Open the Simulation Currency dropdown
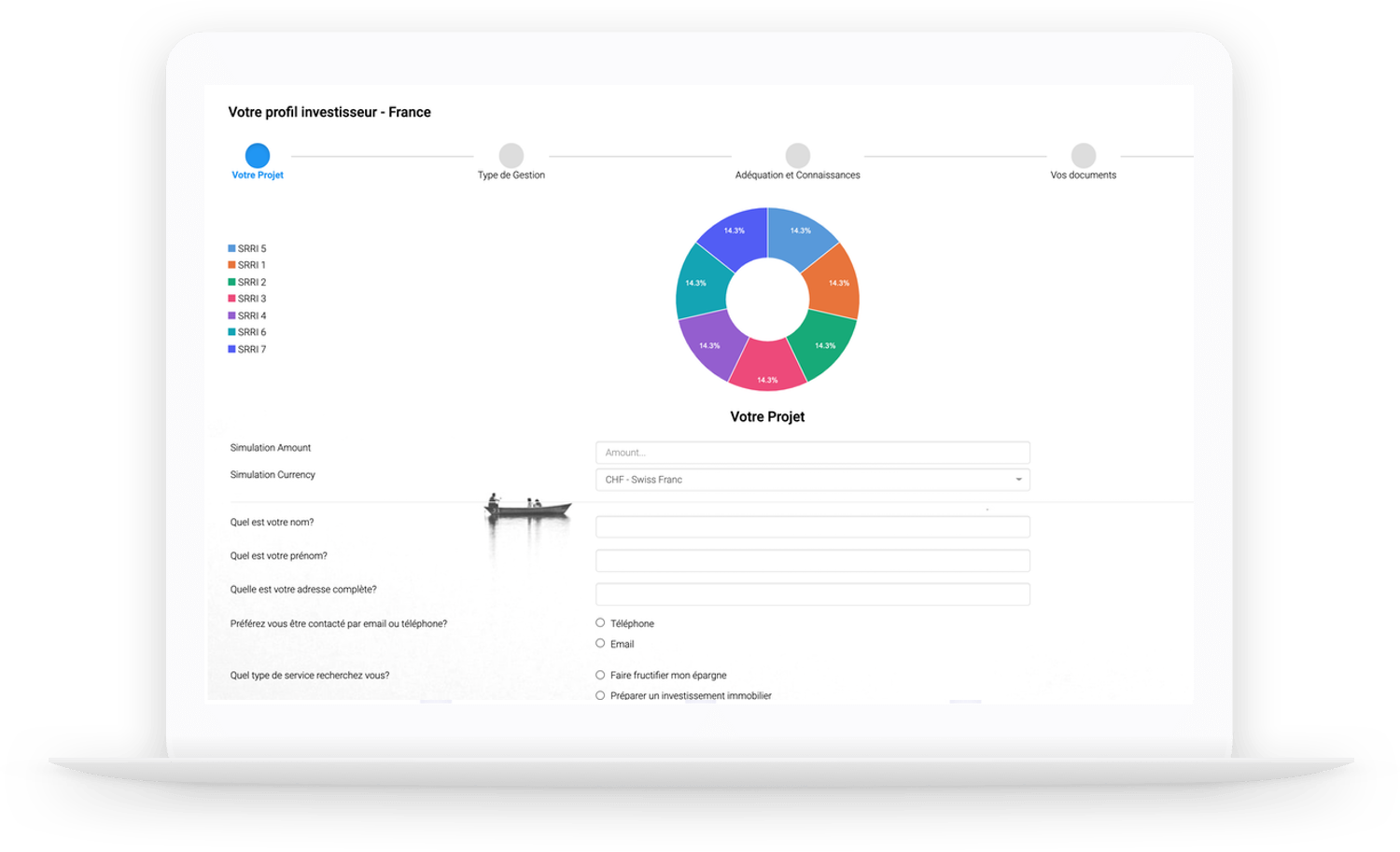 (812, 480)
